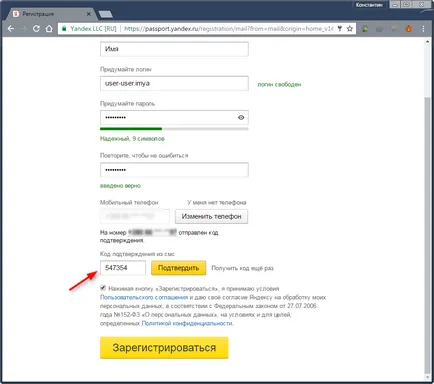The image size is (434, 384).
Task: Click the address bar URL
Action: point(229,29)
